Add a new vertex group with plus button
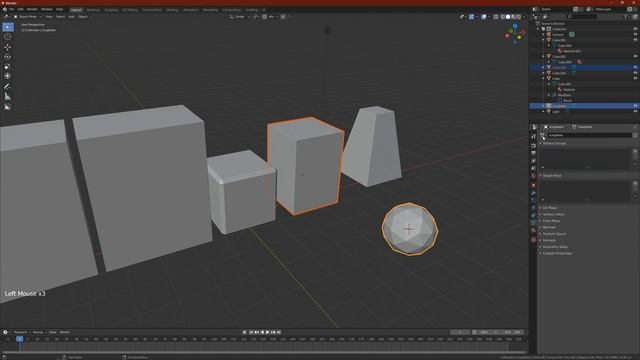This screenshot has width=640, height=360. coord(635,151)
